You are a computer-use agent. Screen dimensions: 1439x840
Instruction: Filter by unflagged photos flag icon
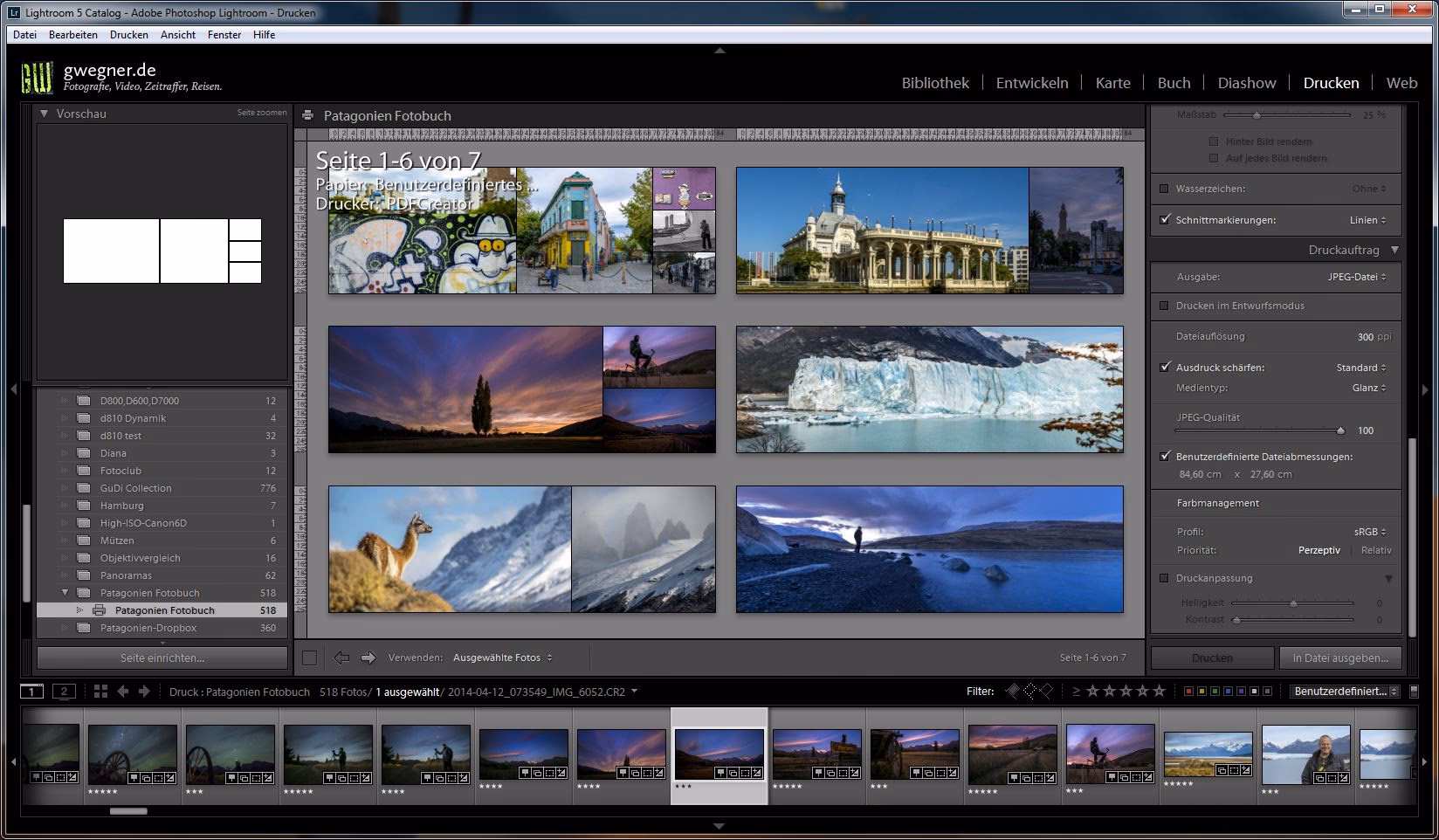[x=1029, y=692]
